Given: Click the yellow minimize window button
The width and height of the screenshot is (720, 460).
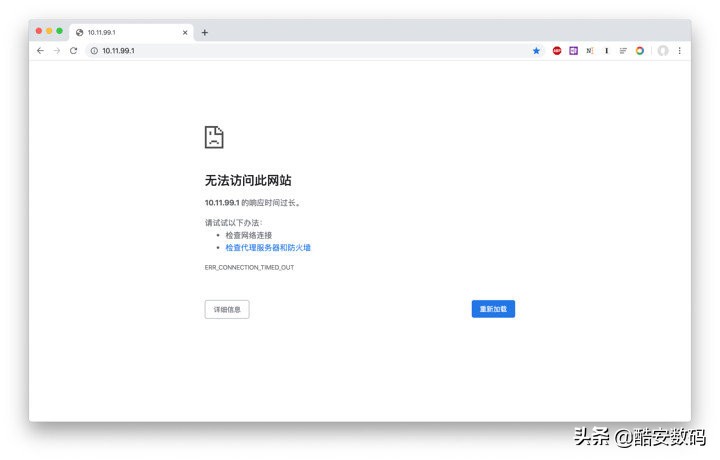Looking at the screenshot, I should point(49,31).
